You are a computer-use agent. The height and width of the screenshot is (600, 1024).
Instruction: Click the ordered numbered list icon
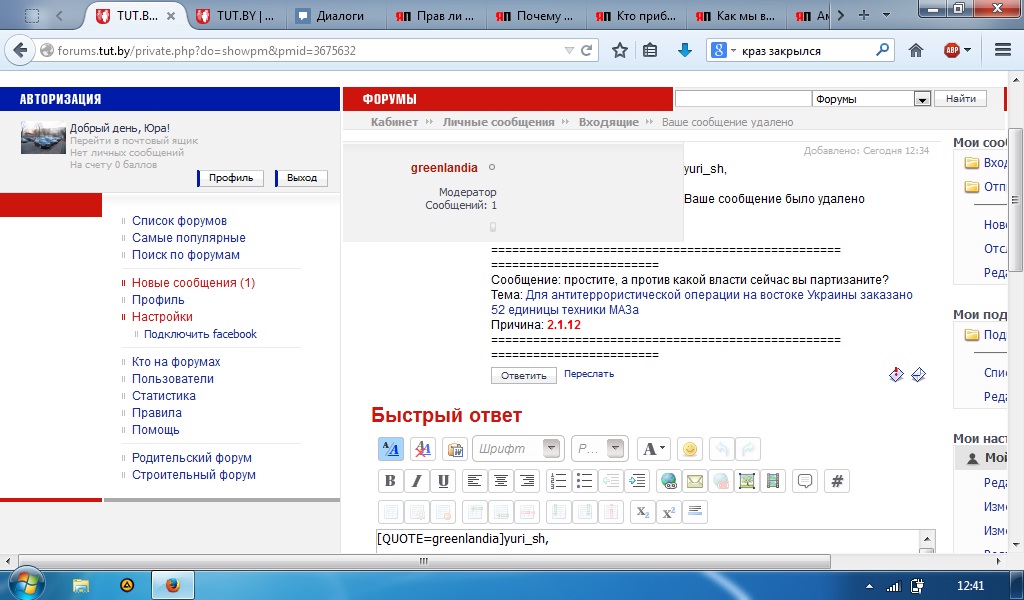click(559, 481)
